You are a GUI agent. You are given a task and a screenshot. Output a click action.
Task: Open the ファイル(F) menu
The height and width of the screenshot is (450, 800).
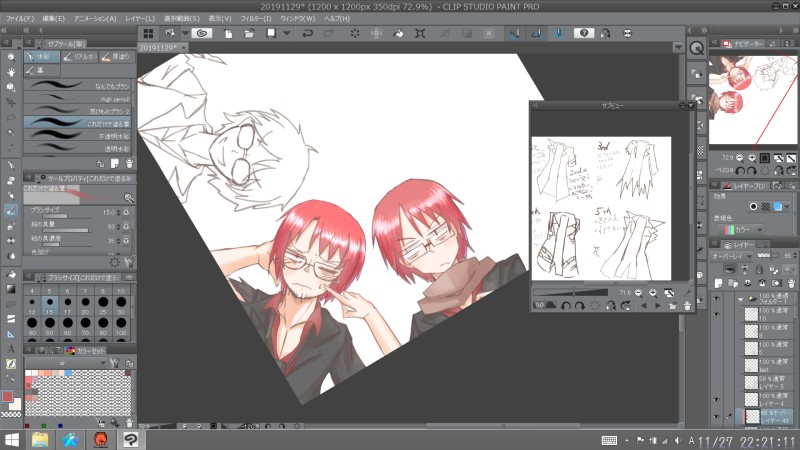(x=20, y=18)
